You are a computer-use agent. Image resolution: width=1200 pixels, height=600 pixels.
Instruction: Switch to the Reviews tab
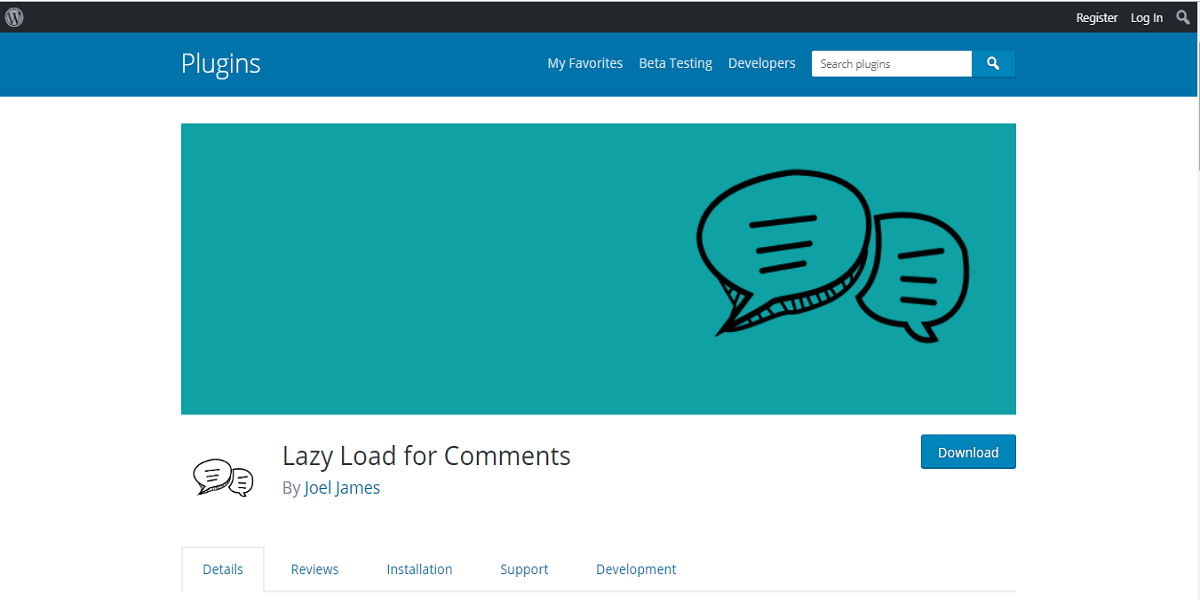(315, 569)
